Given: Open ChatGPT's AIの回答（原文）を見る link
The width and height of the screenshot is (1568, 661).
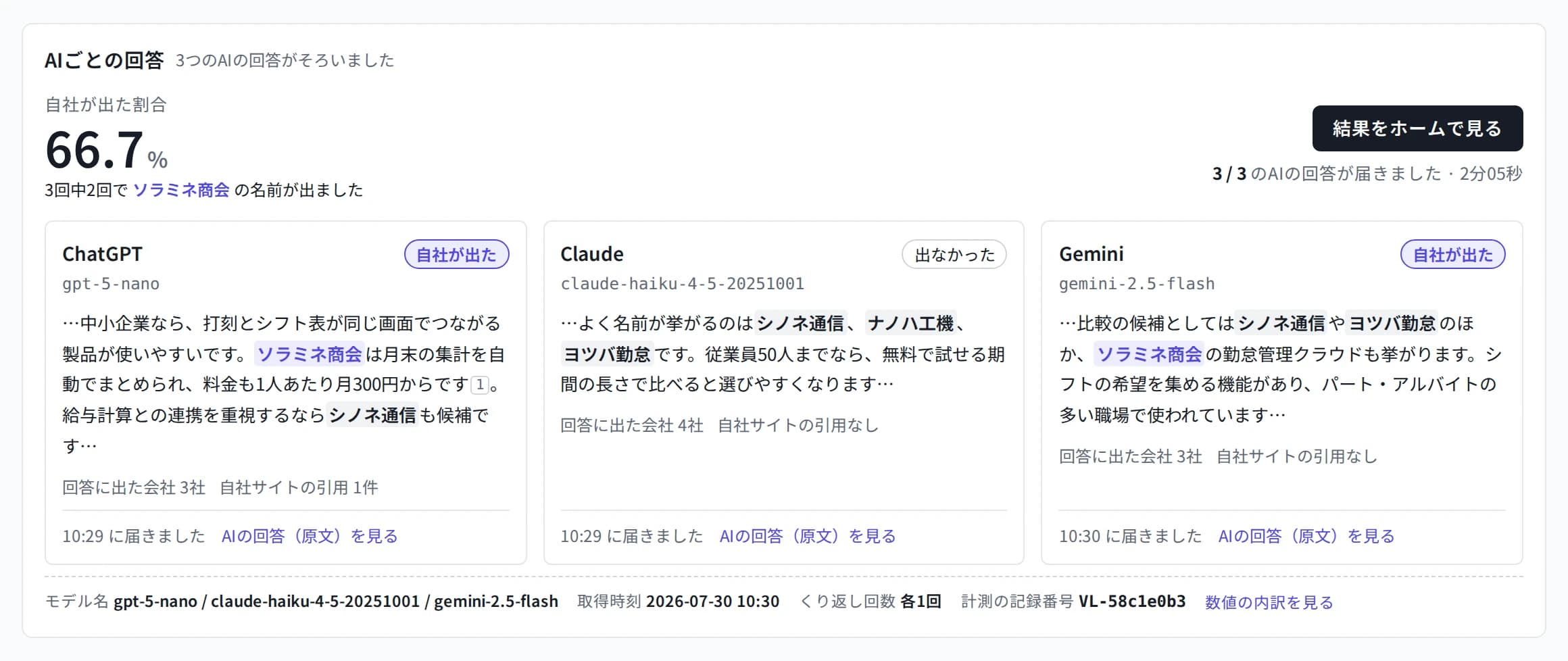Looking at the screenshot, I should coord(310,536).
